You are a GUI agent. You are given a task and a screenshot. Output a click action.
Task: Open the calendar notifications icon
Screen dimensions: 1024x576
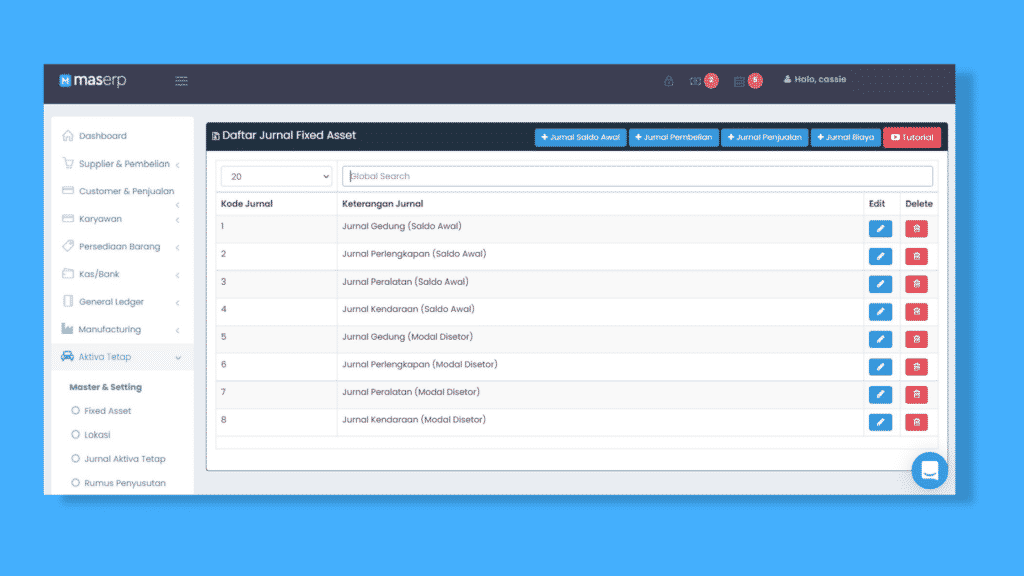[x=740, y=81]
